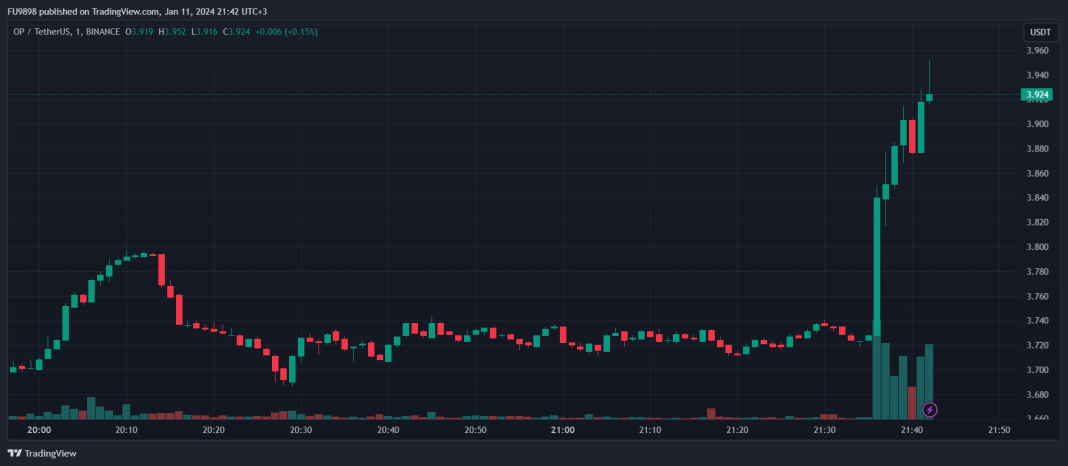Click the +0.006 (+0.15%) change value
Screen dimensions: 1068x466
[x=288, y=32]
